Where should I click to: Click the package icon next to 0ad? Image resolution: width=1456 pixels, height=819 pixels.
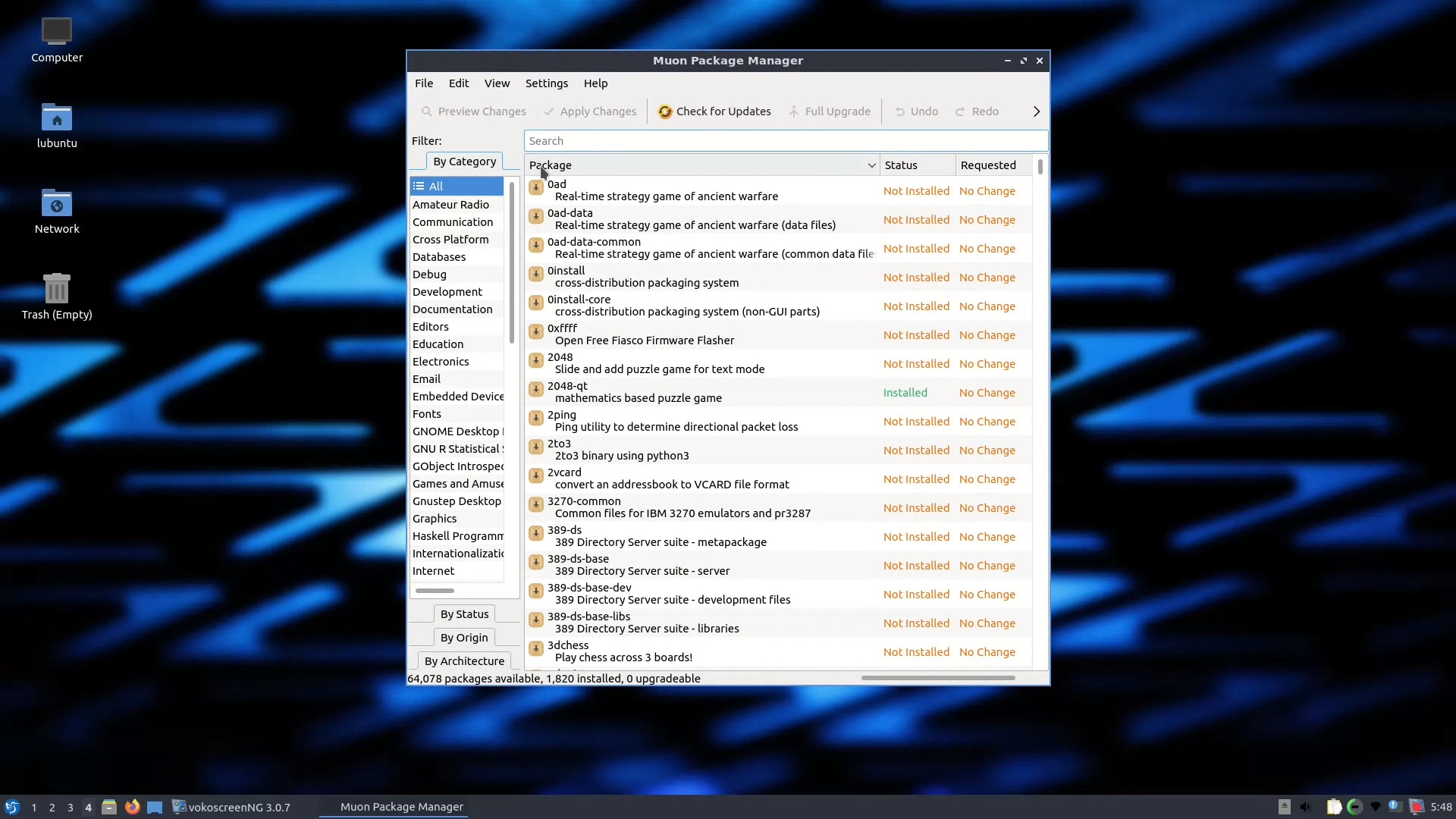pyautogui.click(x=536, y=187)
